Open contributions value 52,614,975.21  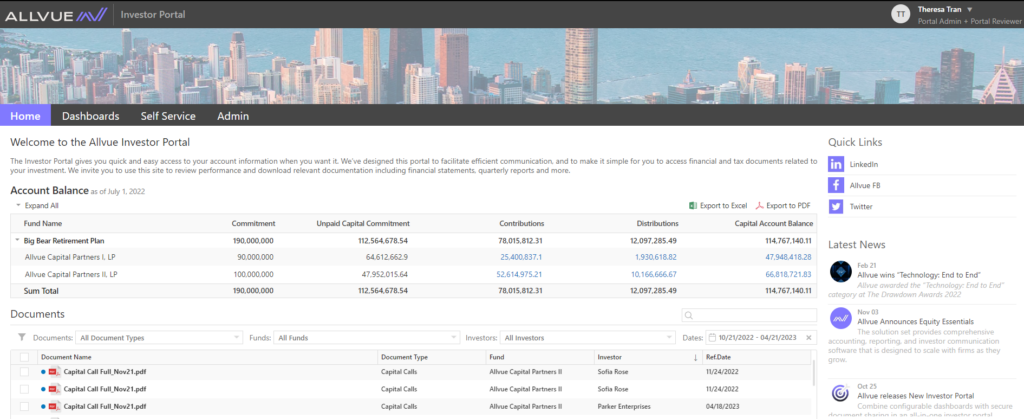[519, 274]
